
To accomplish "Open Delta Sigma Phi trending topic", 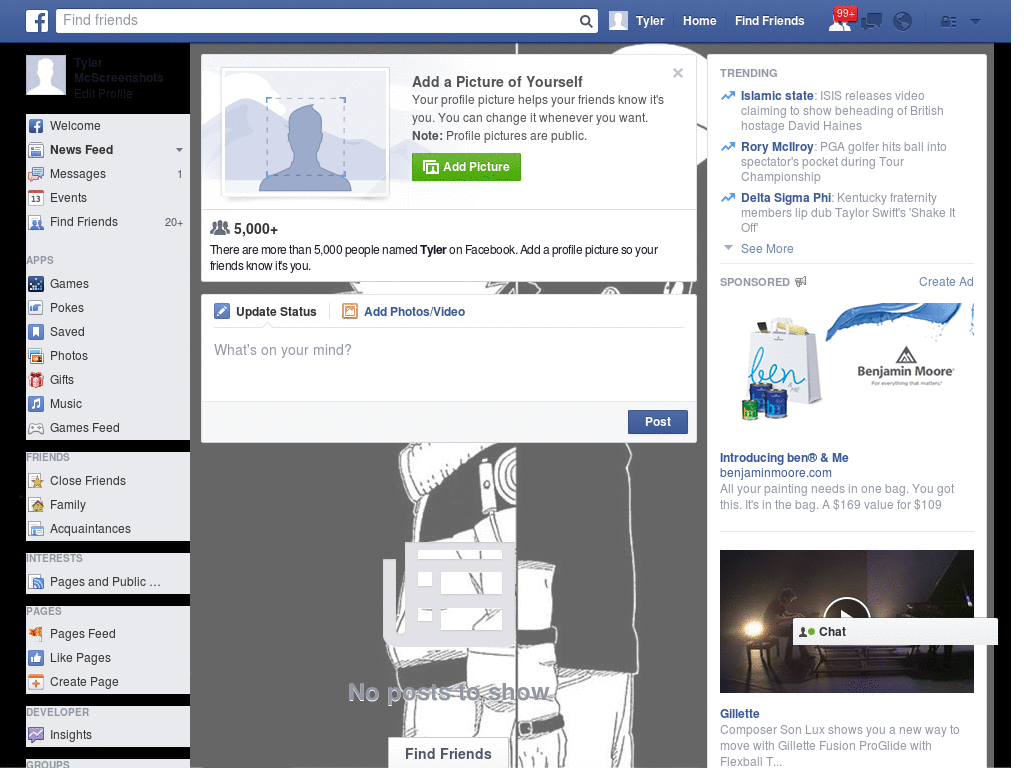I will (x=786, y=198).
